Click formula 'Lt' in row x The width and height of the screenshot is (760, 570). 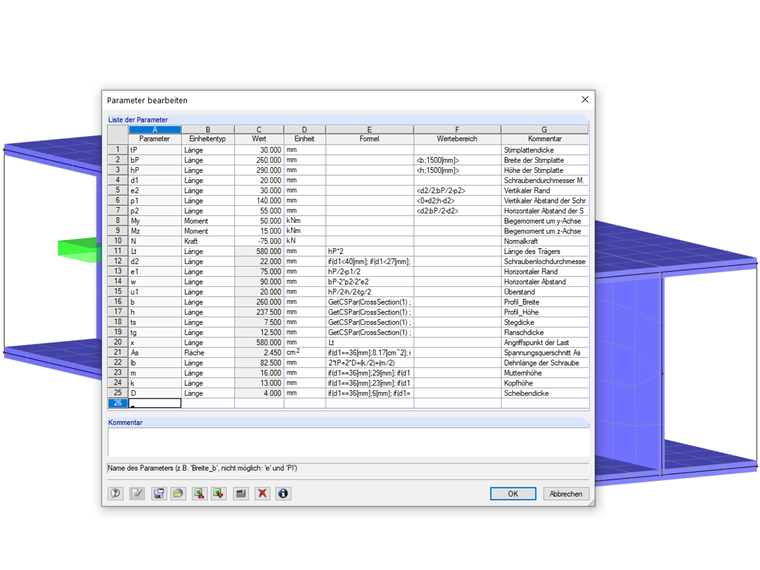coord(370,342)
